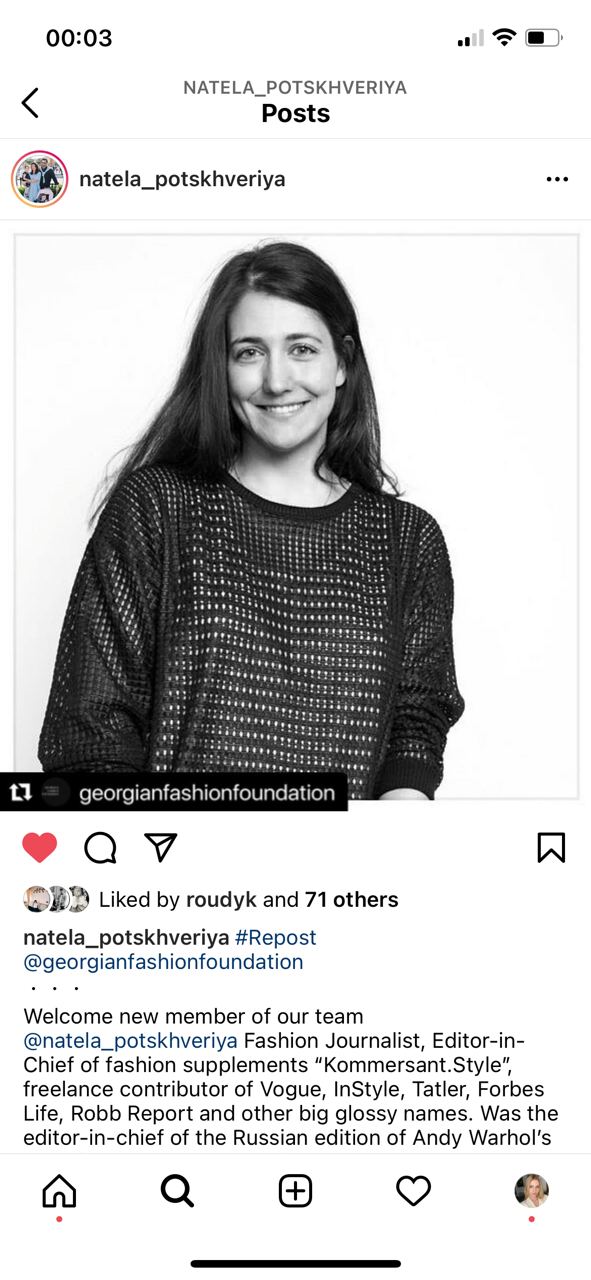Create a new post with plus icon
Viewport: 591px width, 1280px height.
click(x=295, y=1191)
